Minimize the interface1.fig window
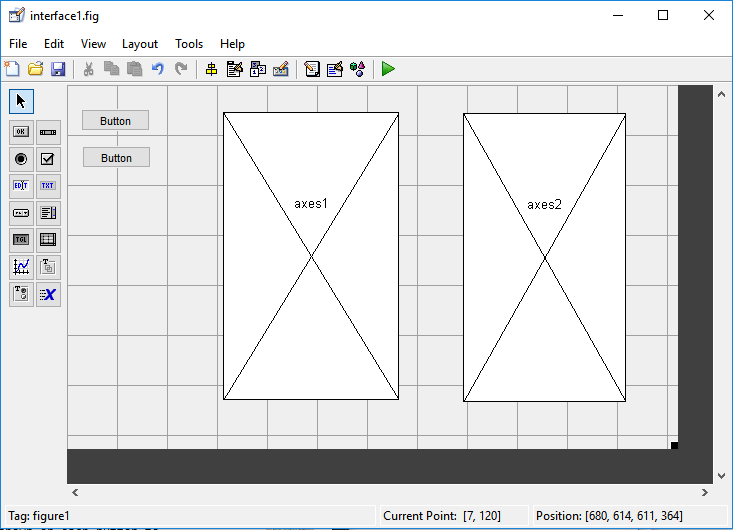This screenshot has height=530, width=733. click(x=618, y=15)
